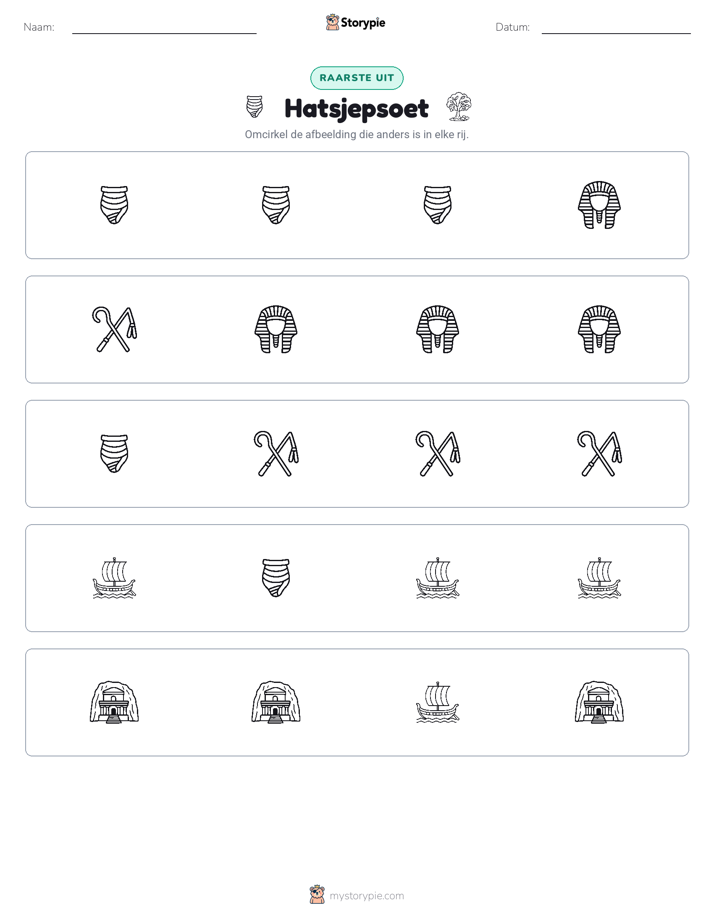Click the Datum input line
The image size is (714, 924).
[x=616, y=28]
